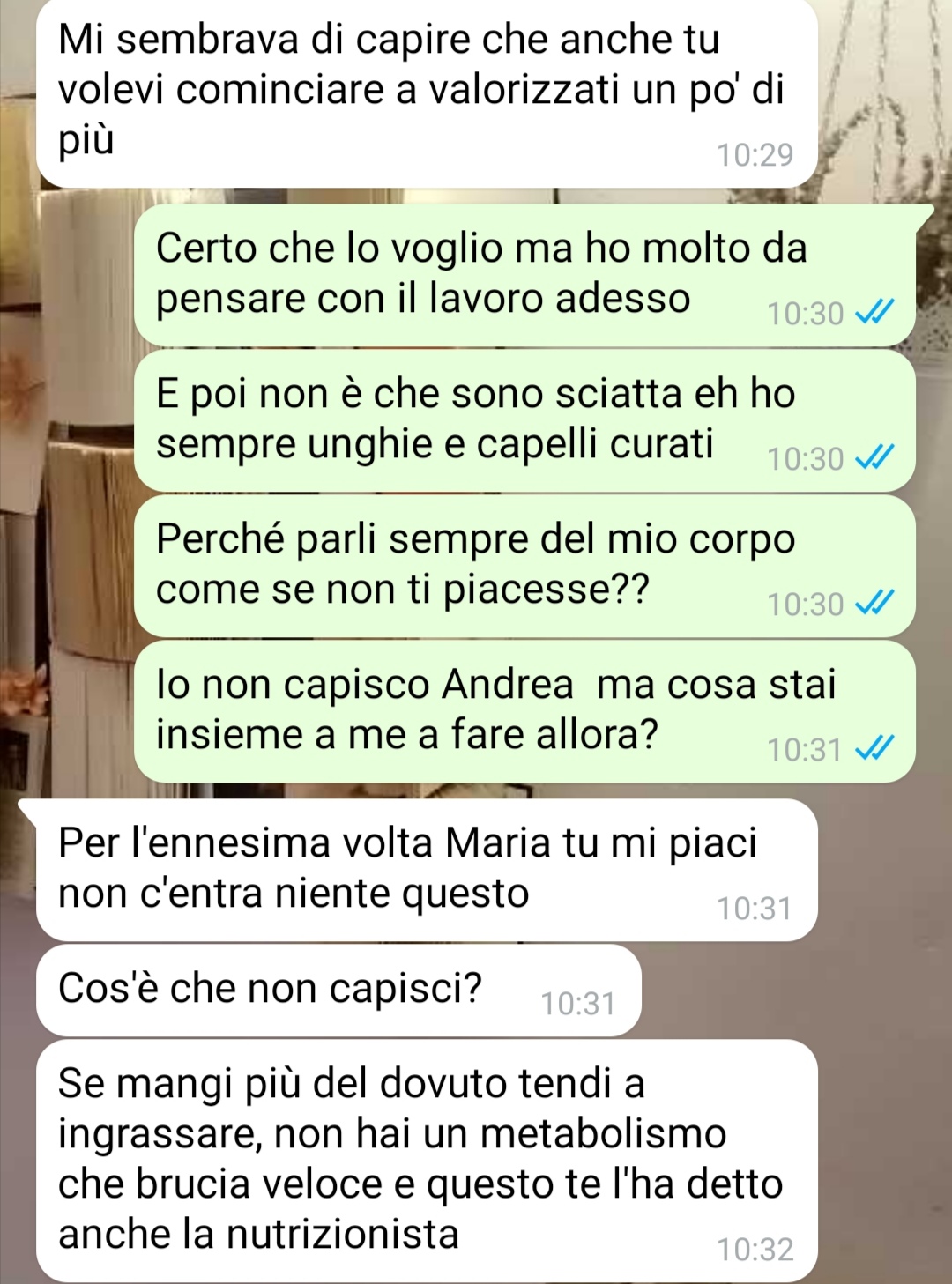Tap blue ticks on 'Perché parli sempre' message
This screenshot has height=1284, width=952.
tap(875, 603)
